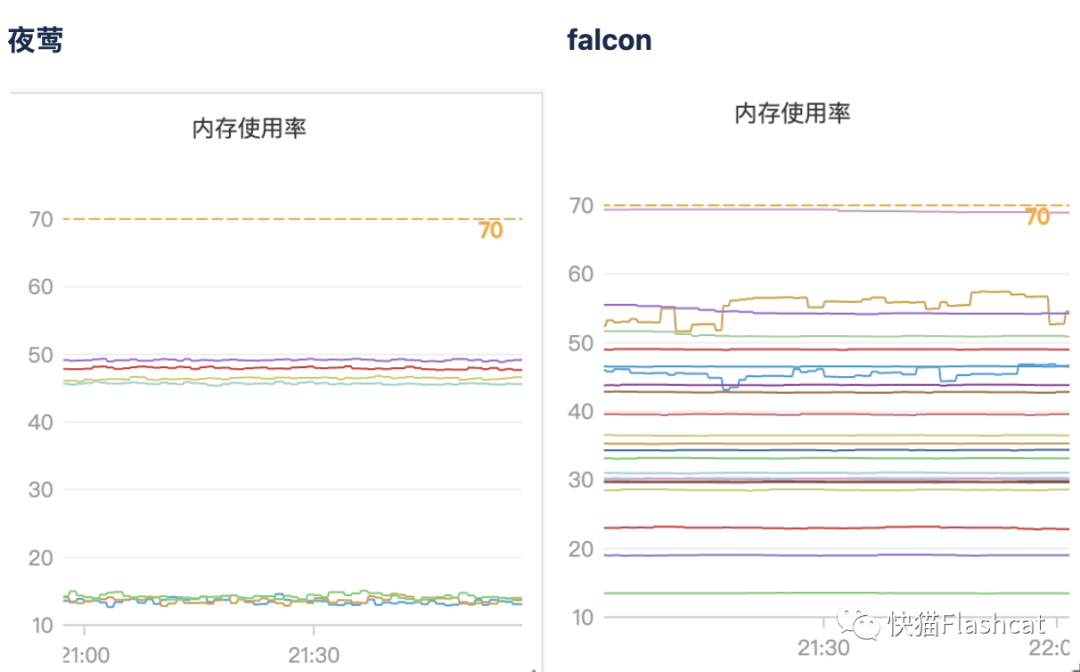Click the lowest green line in falcon chart
Image resolution: width=1080 pixels, height=672 pixels.
(800, 593)
